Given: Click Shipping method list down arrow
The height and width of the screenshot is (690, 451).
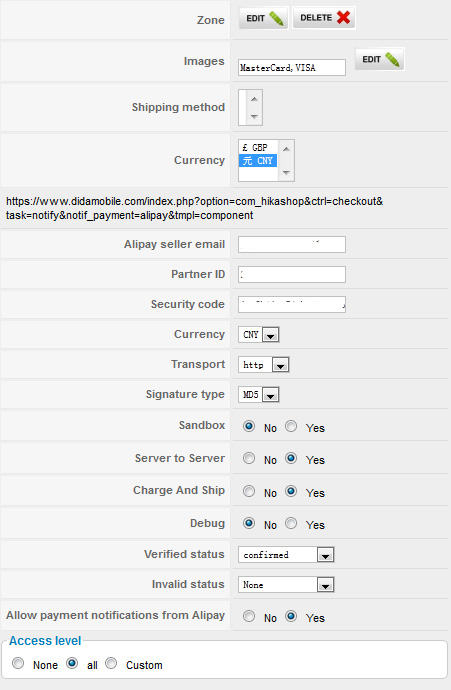Looking at the screenshot, I should tap(254, 117).
